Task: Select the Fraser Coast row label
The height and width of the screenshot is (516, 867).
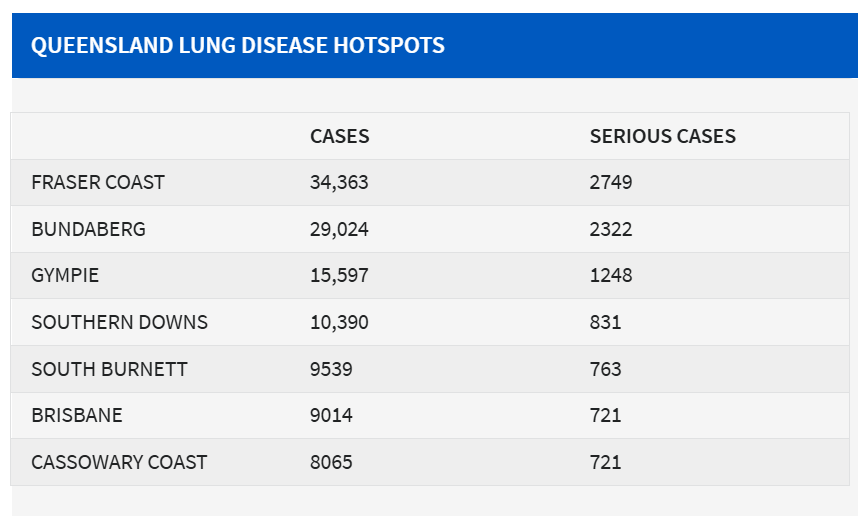Action: click(98, 182)
